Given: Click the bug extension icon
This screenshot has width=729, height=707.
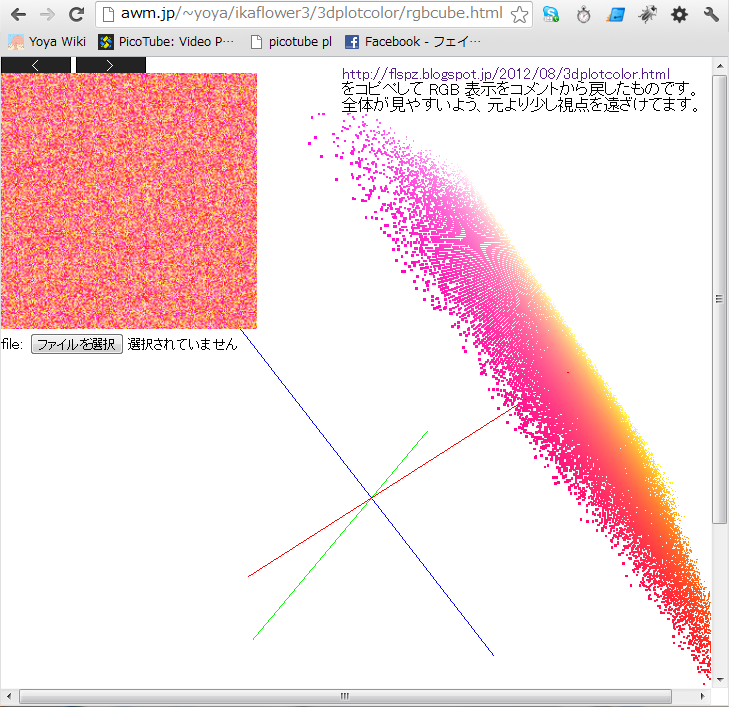Looking at the screenshot, I should tap(647, 15).
